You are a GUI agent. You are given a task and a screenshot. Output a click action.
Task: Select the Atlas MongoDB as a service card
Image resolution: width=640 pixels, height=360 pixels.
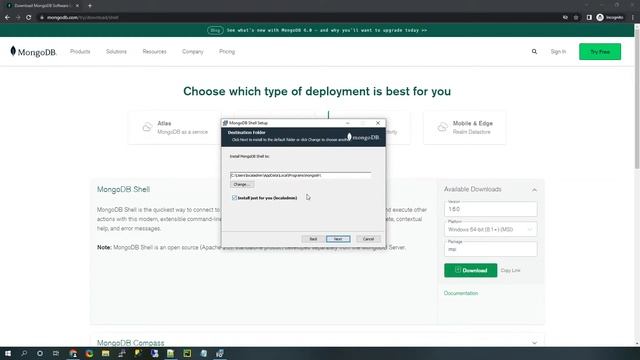pos(175,127)
